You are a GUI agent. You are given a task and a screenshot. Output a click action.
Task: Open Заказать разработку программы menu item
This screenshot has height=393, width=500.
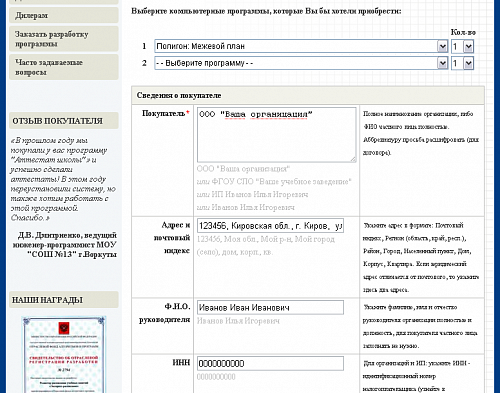(64, 39)
